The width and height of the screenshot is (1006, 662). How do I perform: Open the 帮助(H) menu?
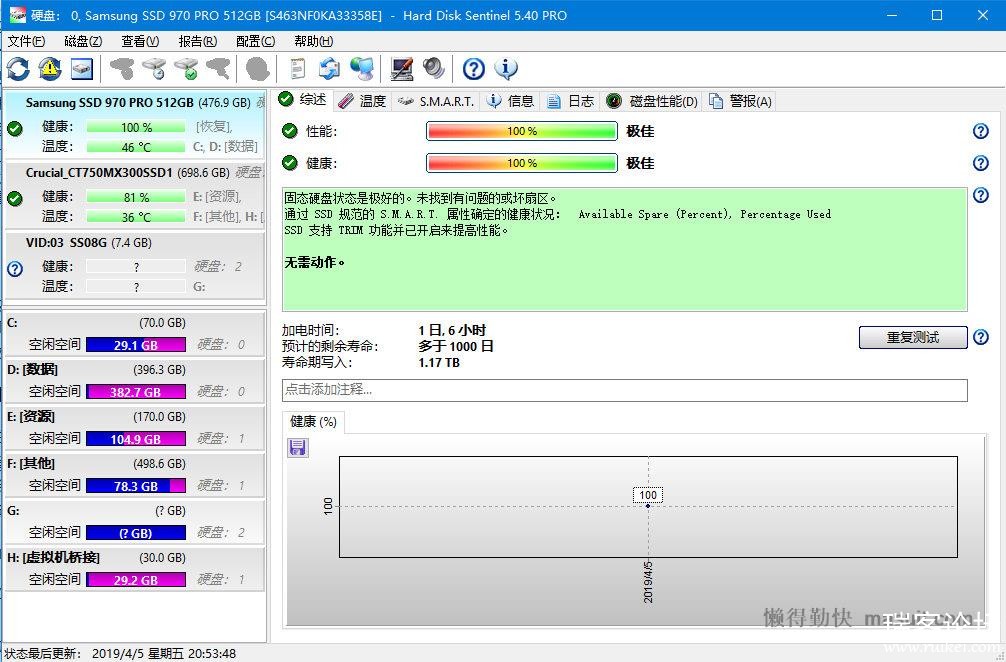point(313,41)
